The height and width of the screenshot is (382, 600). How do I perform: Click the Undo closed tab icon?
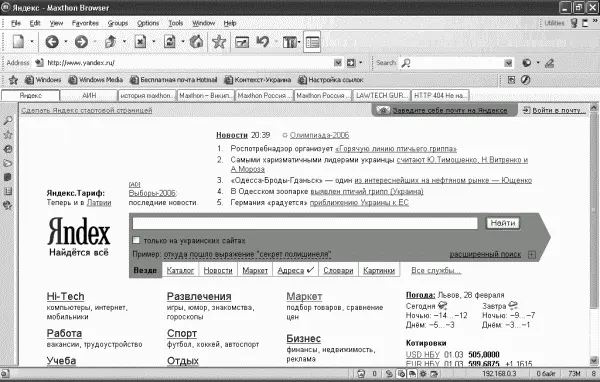click(x=263, y=41)
